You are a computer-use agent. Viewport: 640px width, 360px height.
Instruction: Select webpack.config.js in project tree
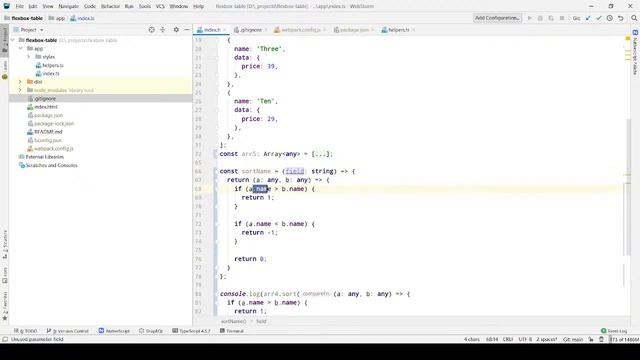(x=50, y=149)
